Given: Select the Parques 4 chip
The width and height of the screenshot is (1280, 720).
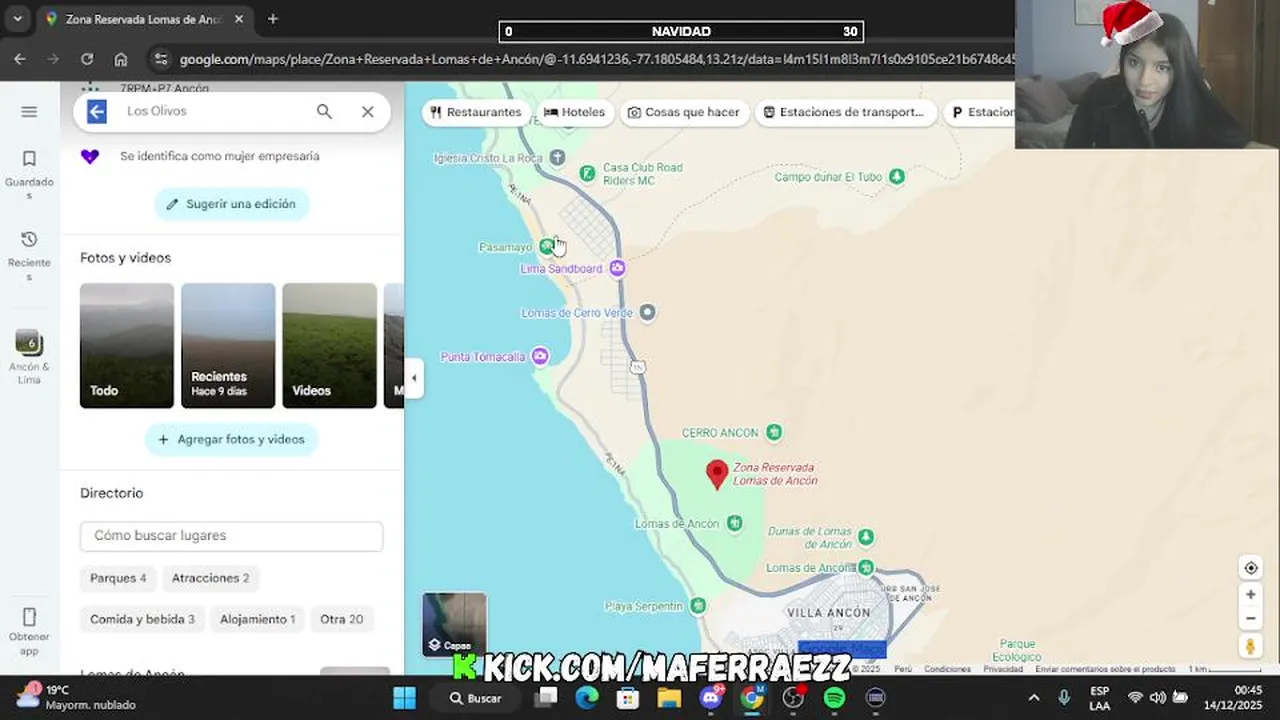Looking at the screenshot, I should click(x=118, y=578).
